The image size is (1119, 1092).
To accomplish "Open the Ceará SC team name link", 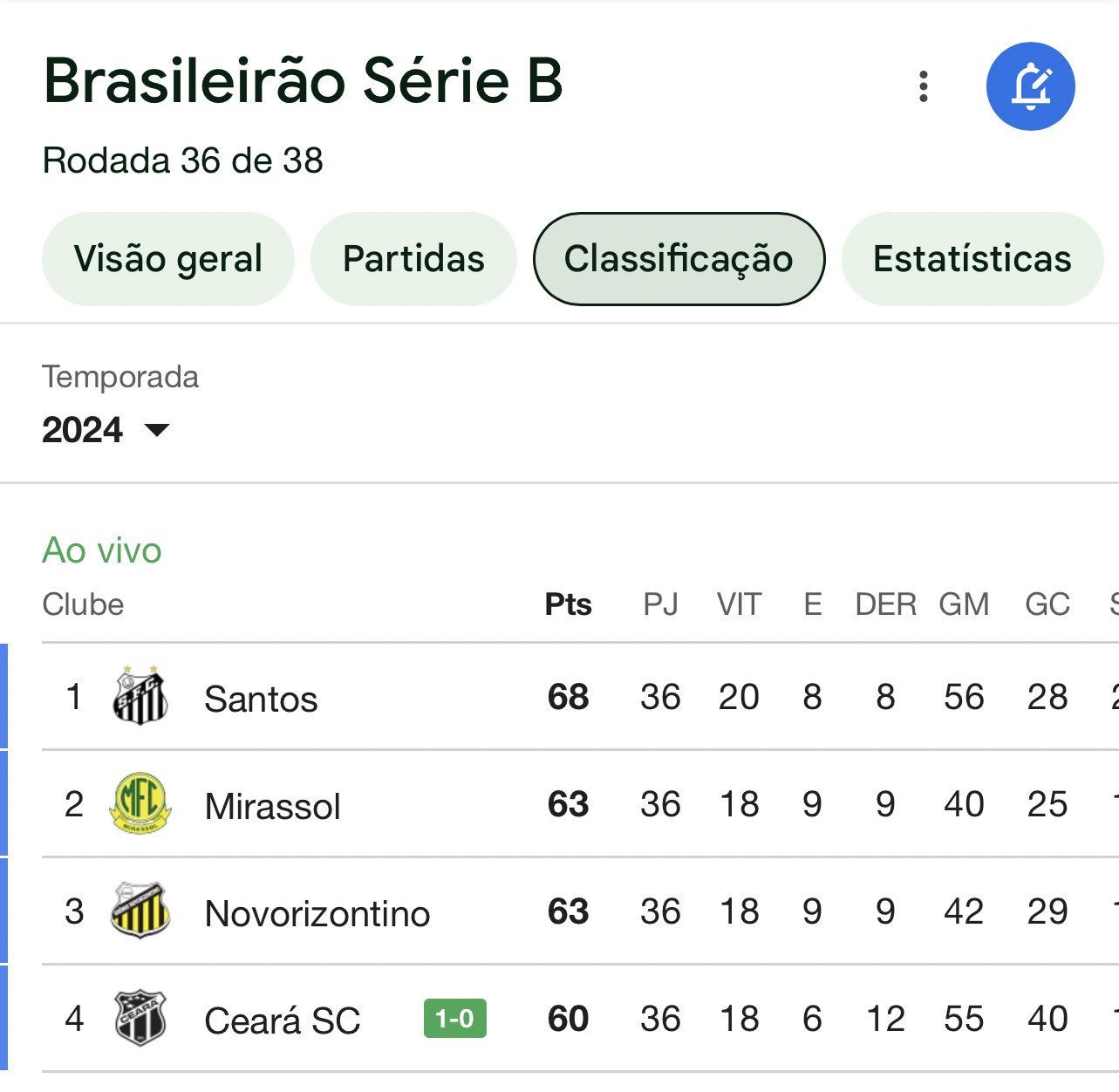I will (x=283, y=1020).
